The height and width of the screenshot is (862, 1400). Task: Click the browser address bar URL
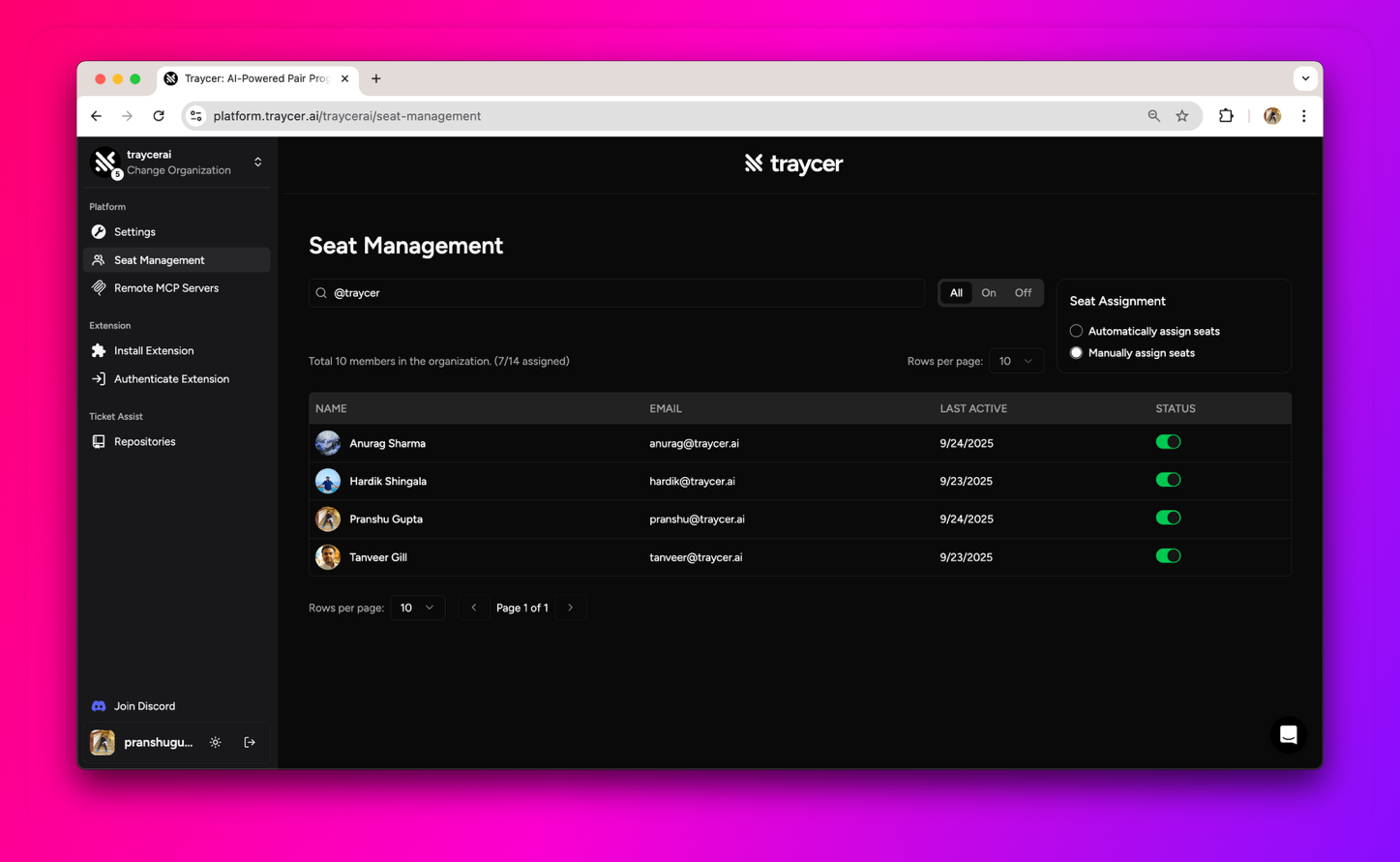[347, 116]
